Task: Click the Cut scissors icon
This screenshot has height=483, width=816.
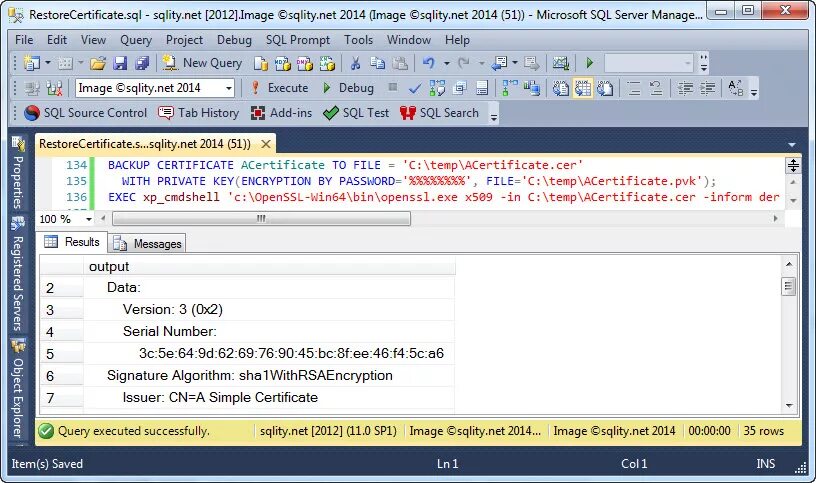Action: click(x=355, y=63)
